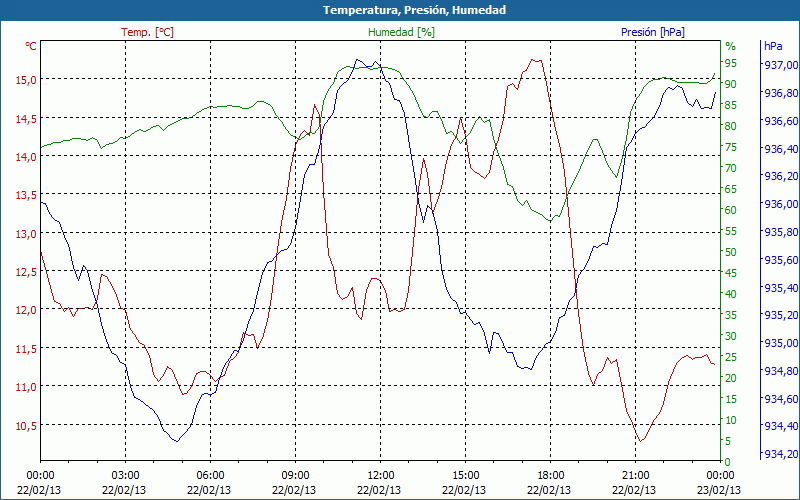Screen dimensions: 800x500
Task: Click the 06:00 time axis label
Action: click(x=211, y=476)
